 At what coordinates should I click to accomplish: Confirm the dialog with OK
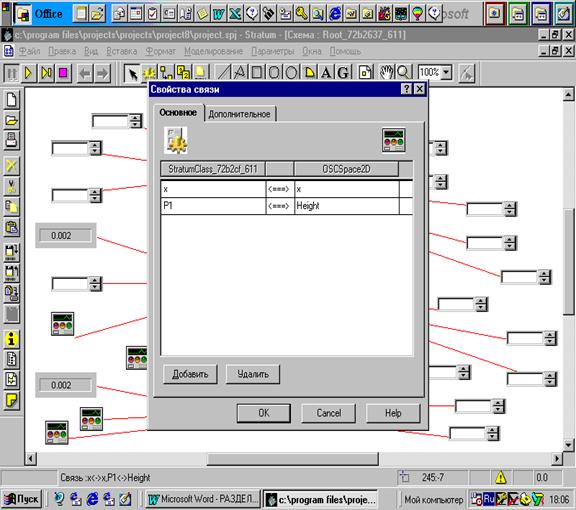(x=263, y=413)
